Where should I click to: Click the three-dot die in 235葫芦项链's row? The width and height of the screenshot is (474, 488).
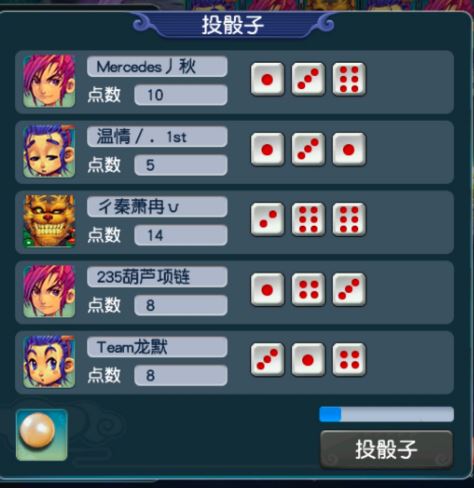pyautogui.click(x=349, y=289)
